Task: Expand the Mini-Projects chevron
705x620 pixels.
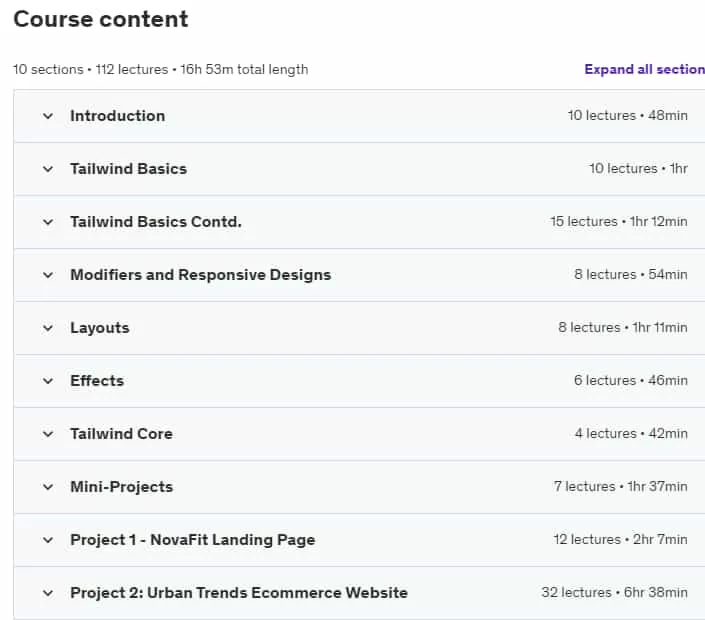Action: [x=48, y=487]
